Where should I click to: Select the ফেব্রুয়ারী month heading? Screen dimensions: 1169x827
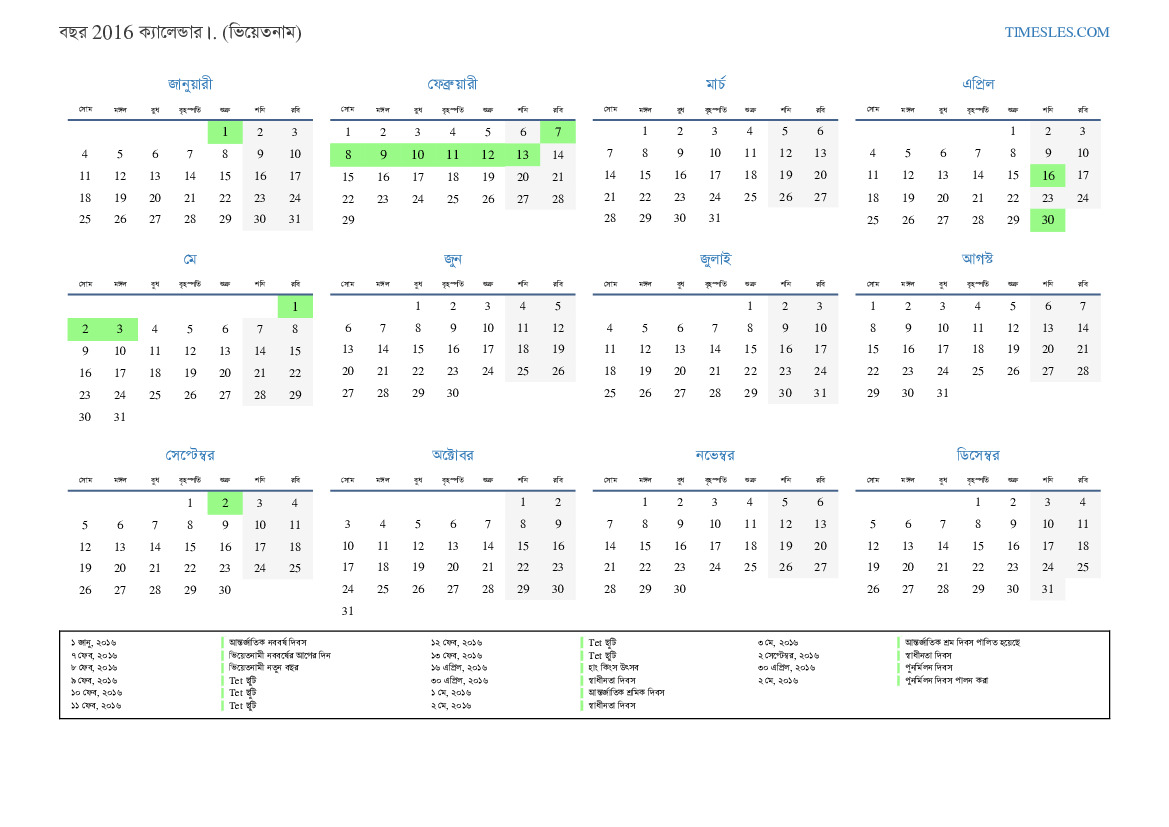coord(453,84)
